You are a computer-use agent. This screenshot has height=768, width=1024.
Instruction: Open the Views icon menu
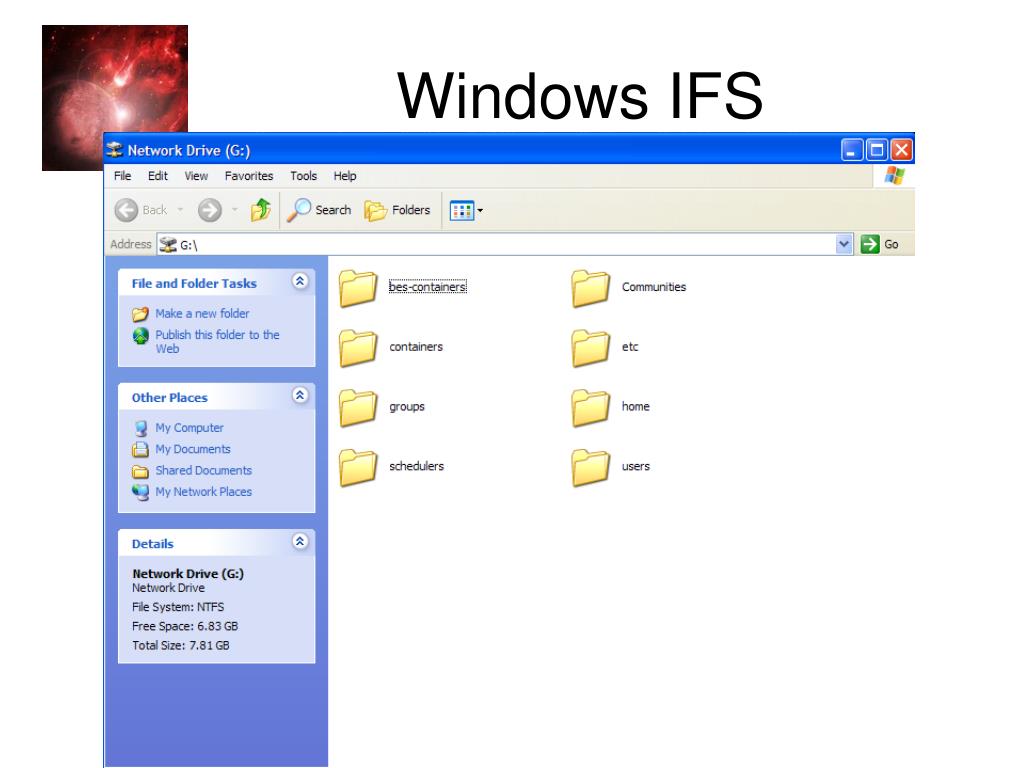point(466,210)
